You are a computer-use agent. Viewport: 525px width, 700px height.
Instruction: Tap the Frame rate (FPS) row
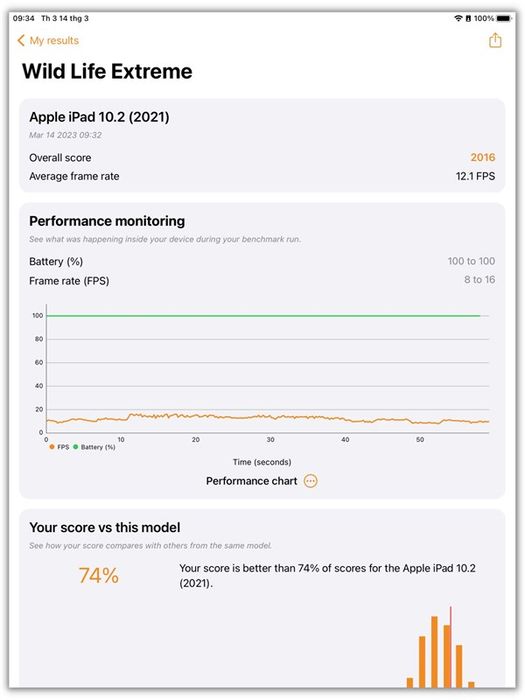tap(262, 280)
